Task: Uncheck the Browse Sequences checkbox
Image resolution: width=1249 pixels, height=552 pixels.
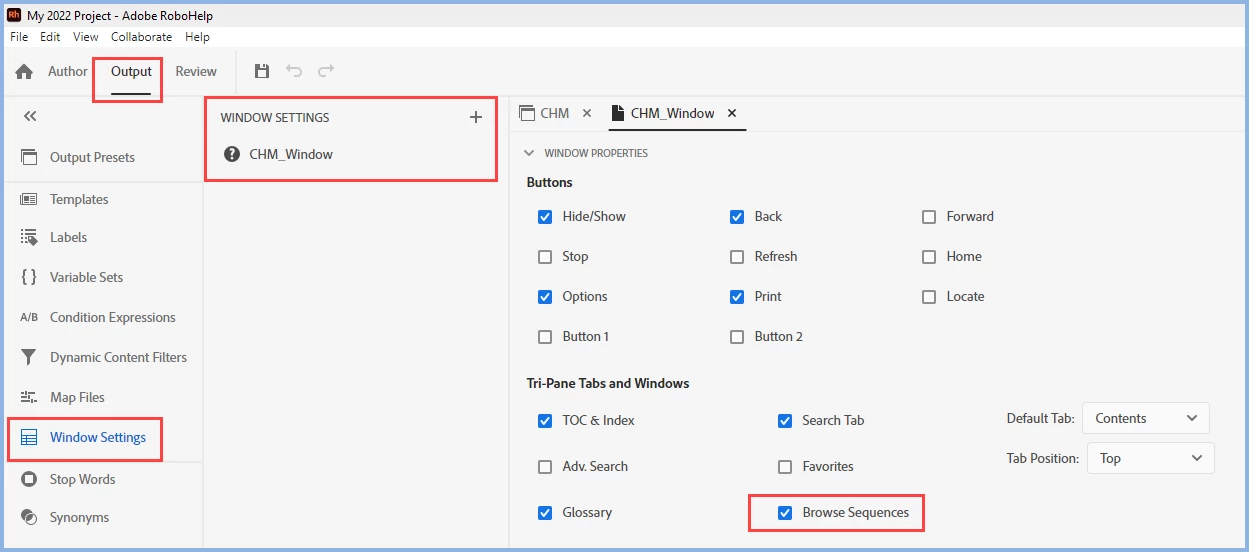Action: 785,512
